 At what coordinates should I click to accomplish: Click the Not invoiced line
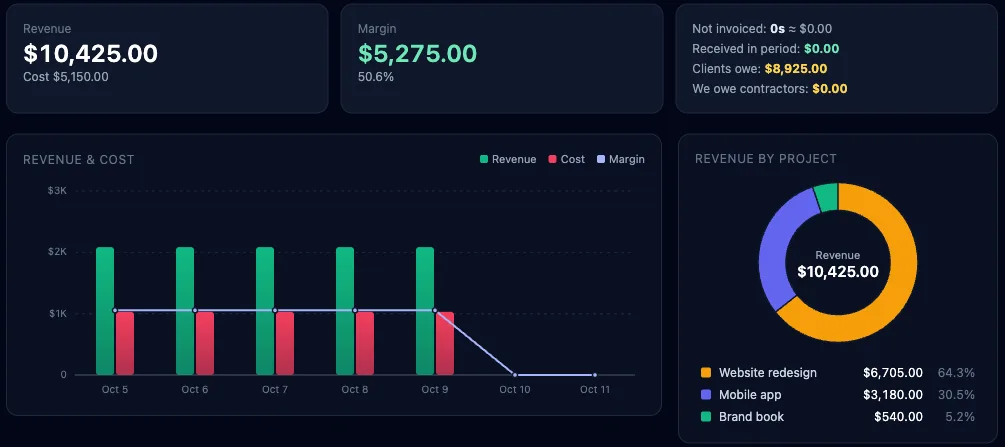(x=762, y=29)
